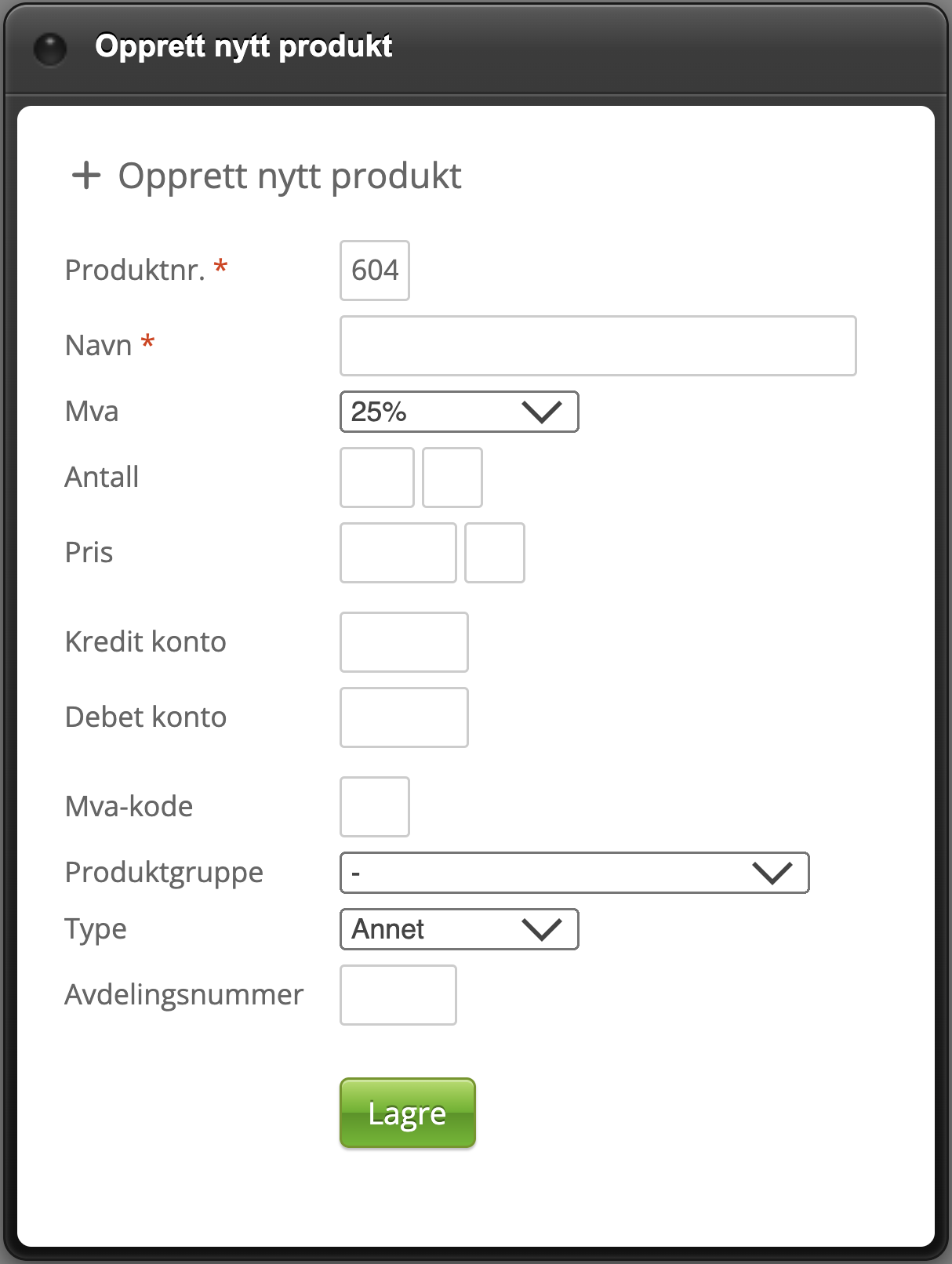
Task: Click the Avdelingsnummer input field
Action: click(398, 995)
